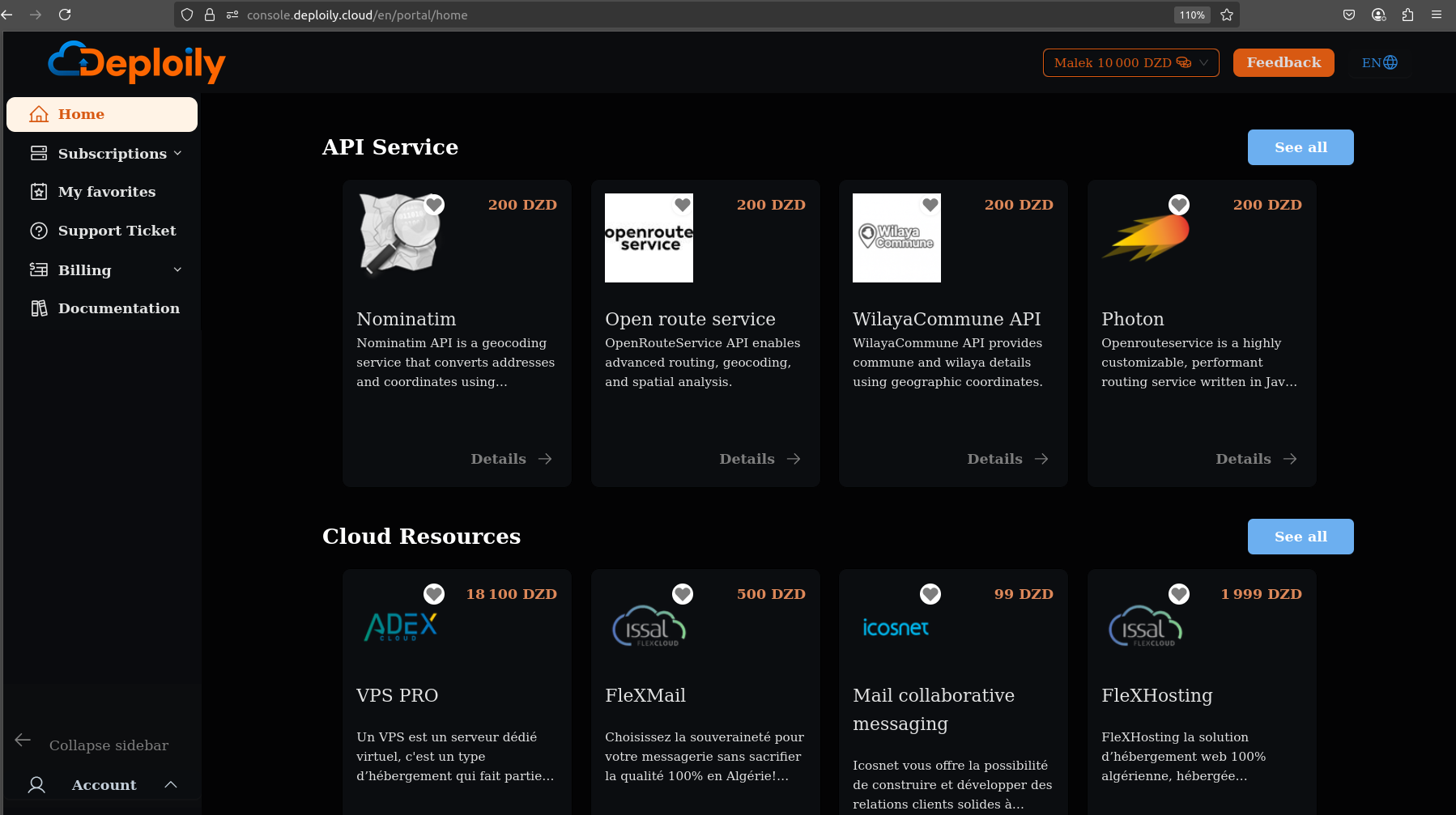Expand the Billing menu chevron
1456x815 pixels.
point(177,270)
